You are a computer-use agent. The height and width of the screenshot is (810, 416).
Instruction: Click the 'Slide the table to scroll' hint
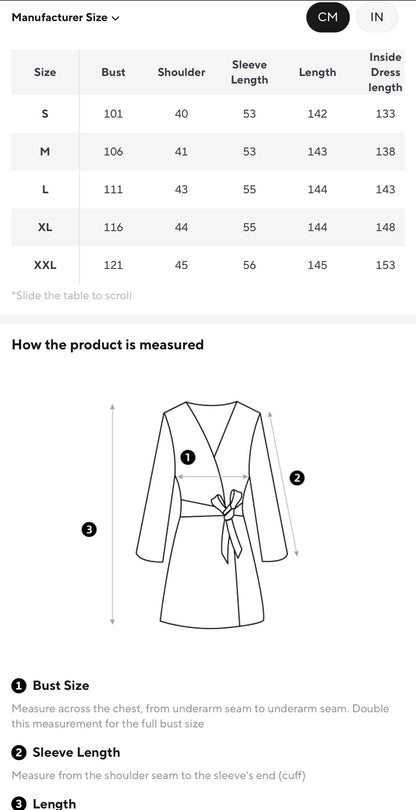[x=71, y=295]
